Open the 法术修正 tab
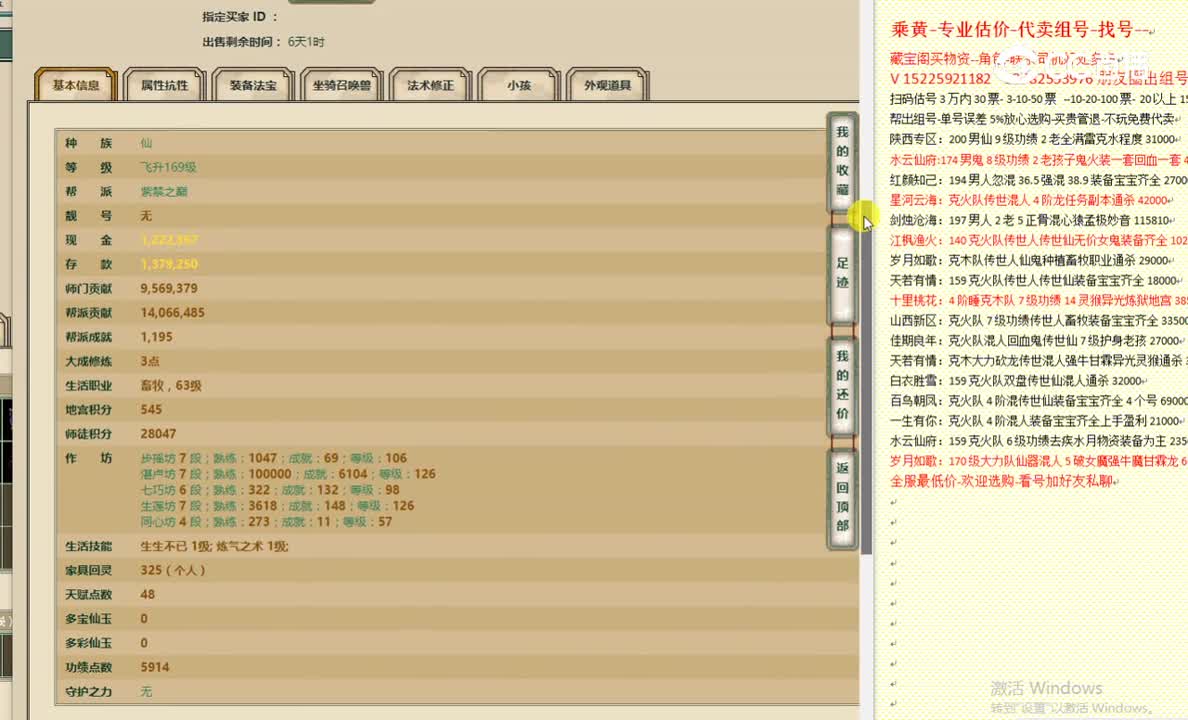The image size is (1188, 720). click(x=430, y=85)
